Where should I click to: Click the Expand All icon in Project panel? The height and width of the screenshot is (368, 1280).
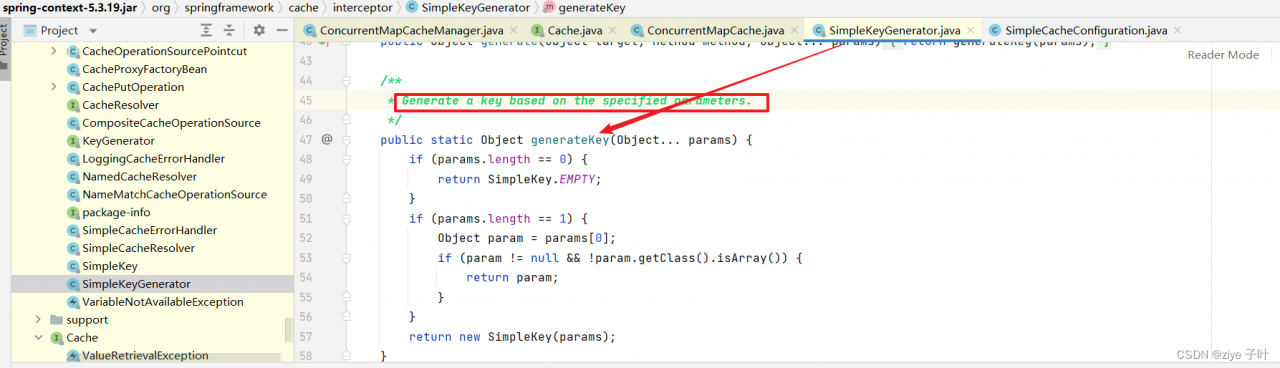tap(206, 31)
